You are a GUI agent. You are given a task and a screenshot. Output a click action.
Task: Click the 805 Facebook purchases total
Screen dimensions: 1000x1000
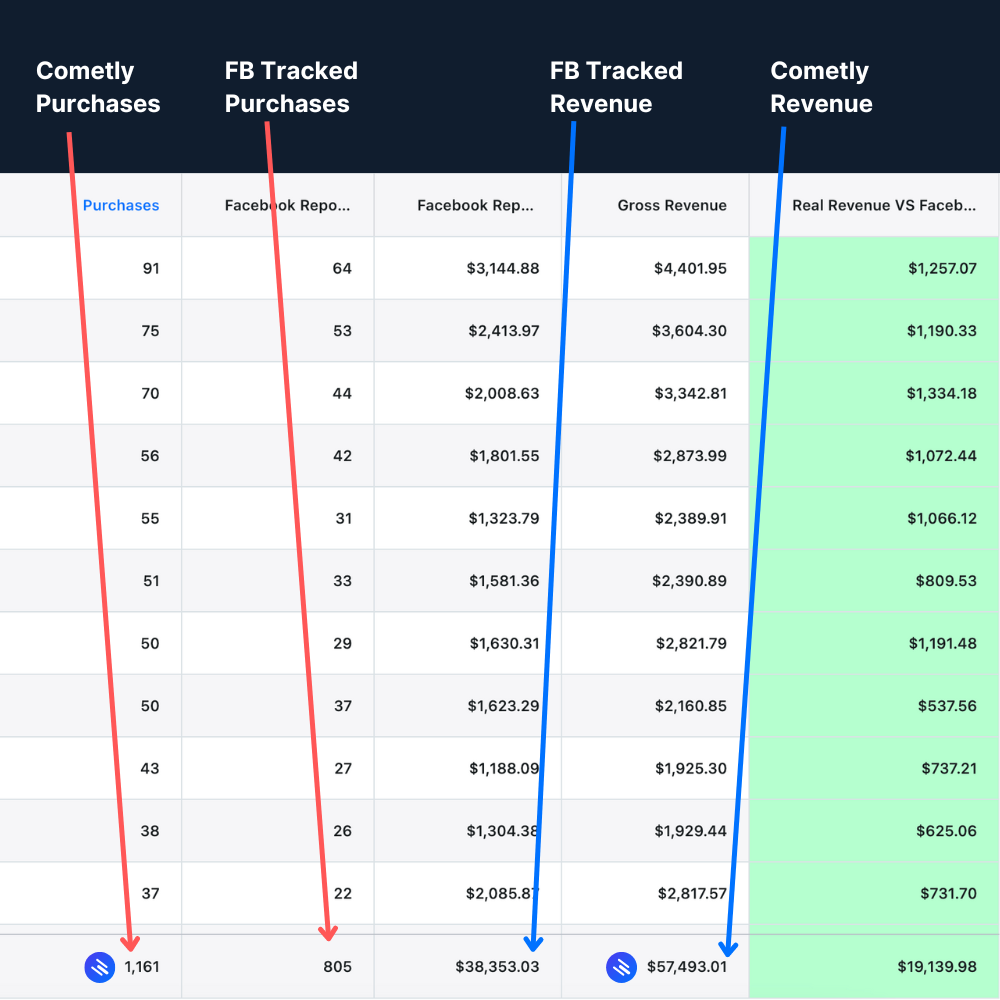pyautogui.click(x=337, y=967)
